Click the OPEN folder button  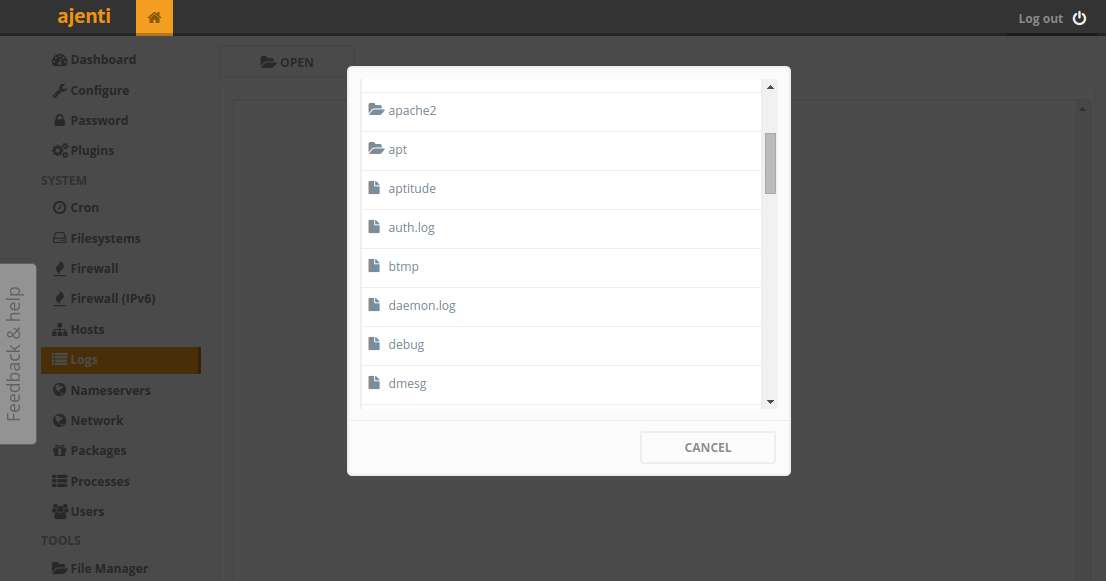coord(287,62)
